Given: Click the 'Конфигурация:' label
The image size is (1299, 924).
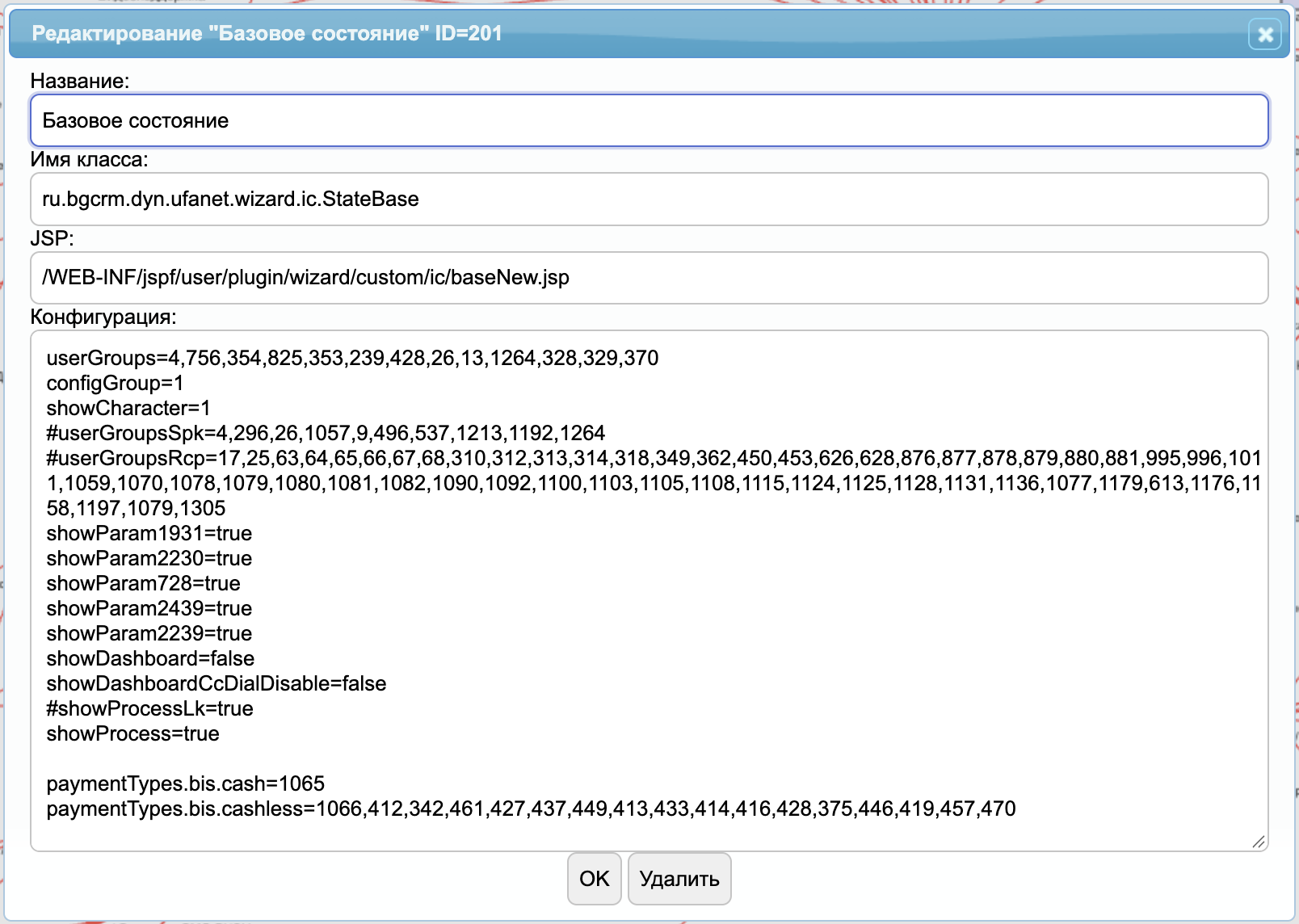Looking at the screenshot, I should tap(103, 317).
